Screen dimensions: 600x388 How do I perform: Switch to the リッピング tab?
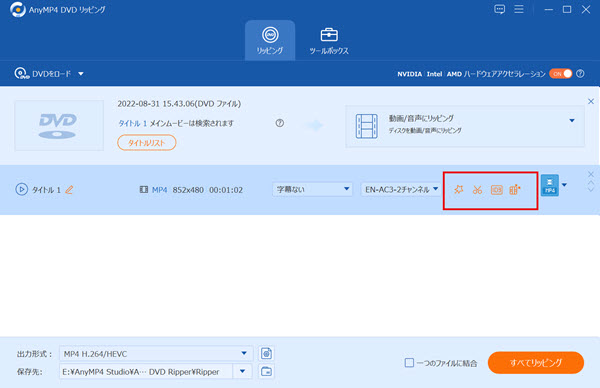270,41
